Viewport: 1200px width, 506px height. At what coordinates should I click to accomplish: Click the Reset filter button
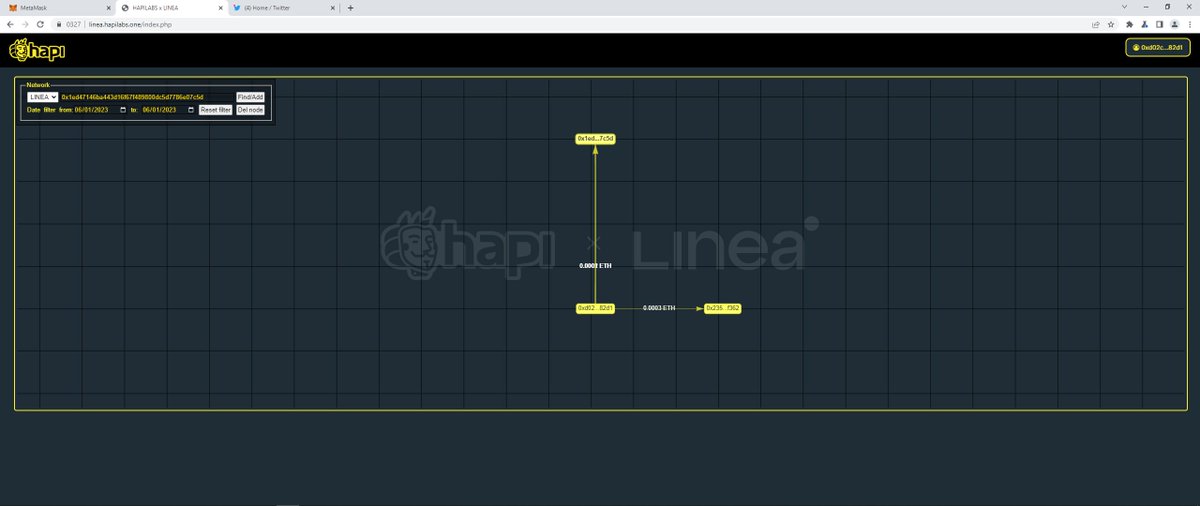[215, 110]
